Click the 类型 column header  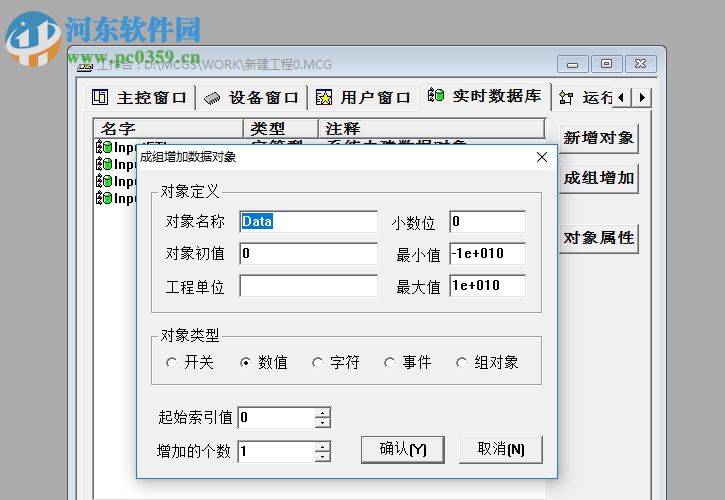[281, 128]
